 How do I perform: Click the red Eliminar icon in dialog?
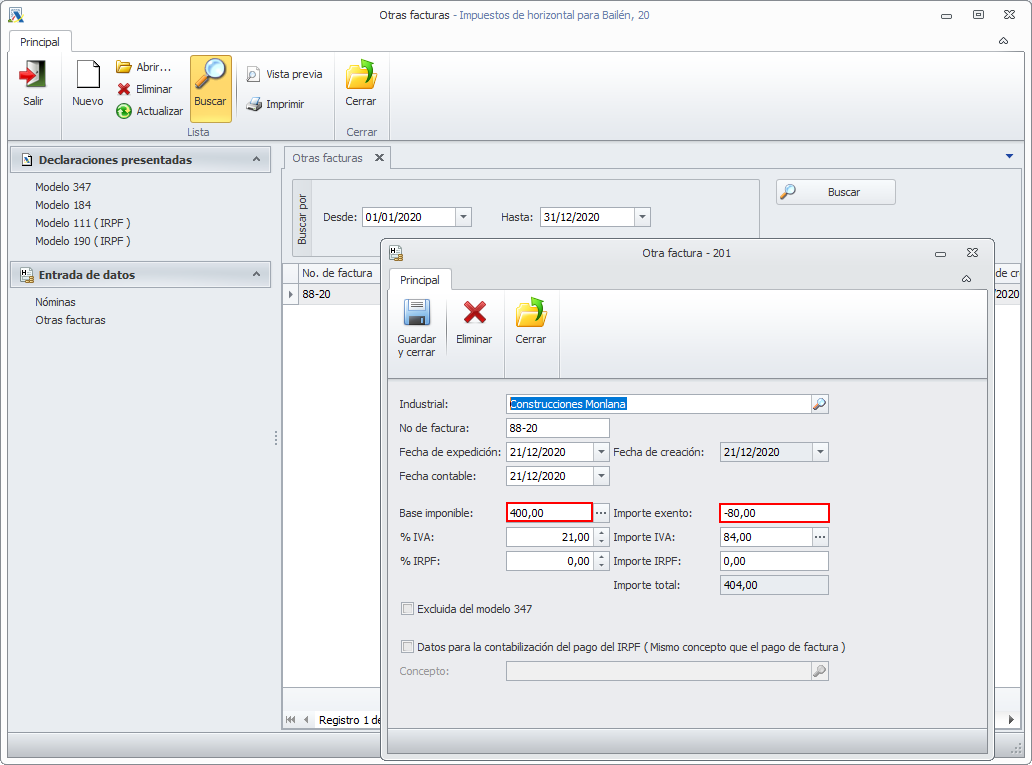[x=474, y=313]
